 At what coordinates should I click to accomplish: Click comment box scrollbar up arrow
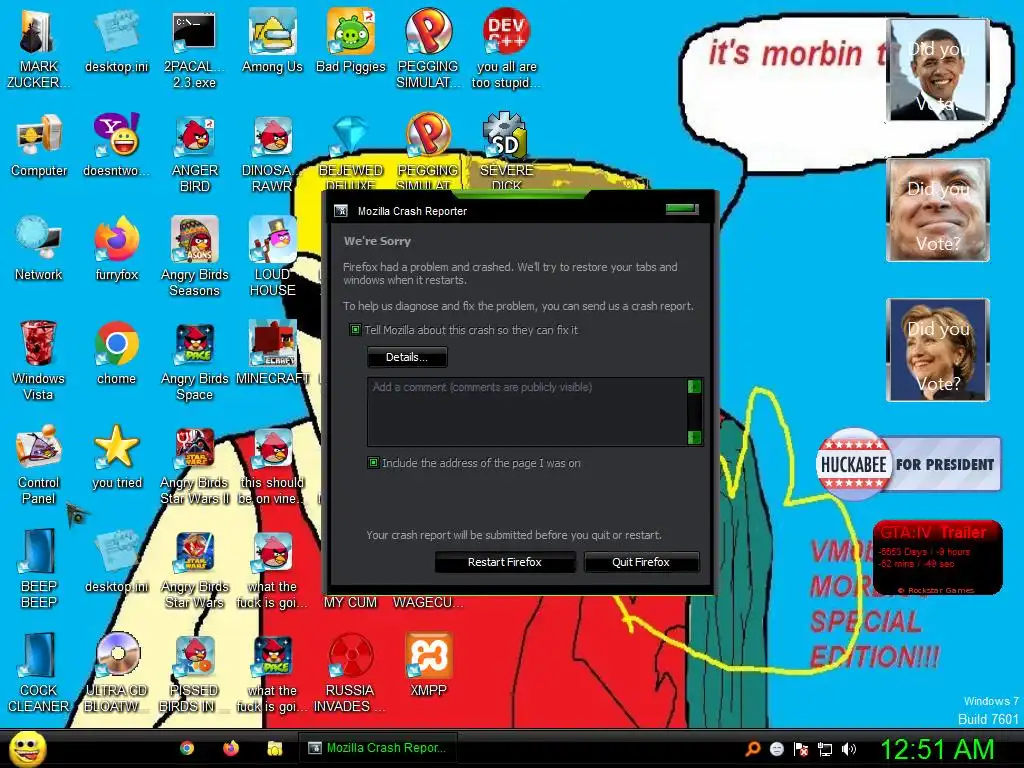(695, 387)
